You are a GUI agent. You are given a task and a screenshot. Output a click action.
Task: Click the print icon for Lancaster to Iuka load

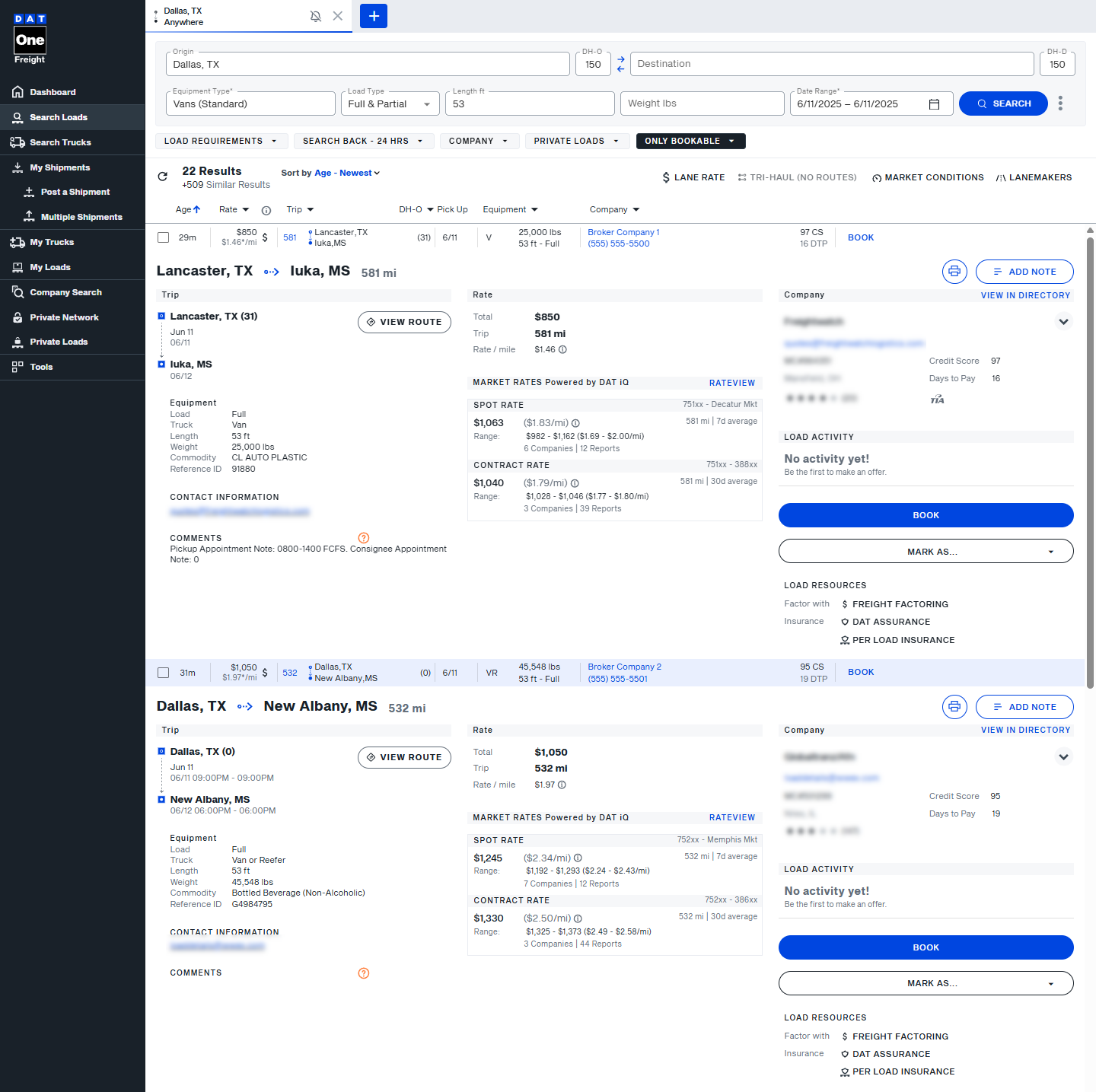[x=954, y=272]
